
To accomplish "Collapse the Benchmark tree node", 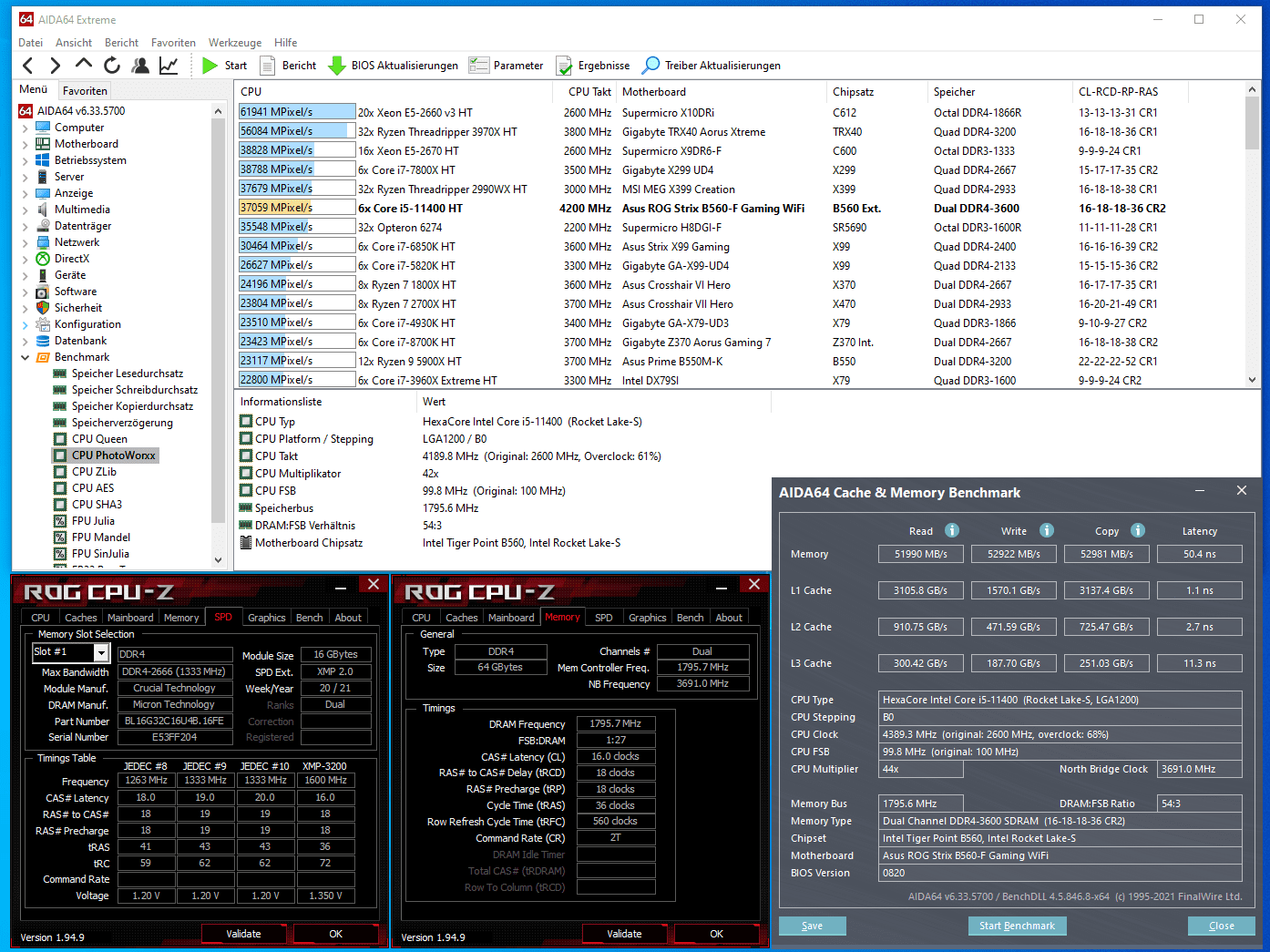I will coord(25,358).
